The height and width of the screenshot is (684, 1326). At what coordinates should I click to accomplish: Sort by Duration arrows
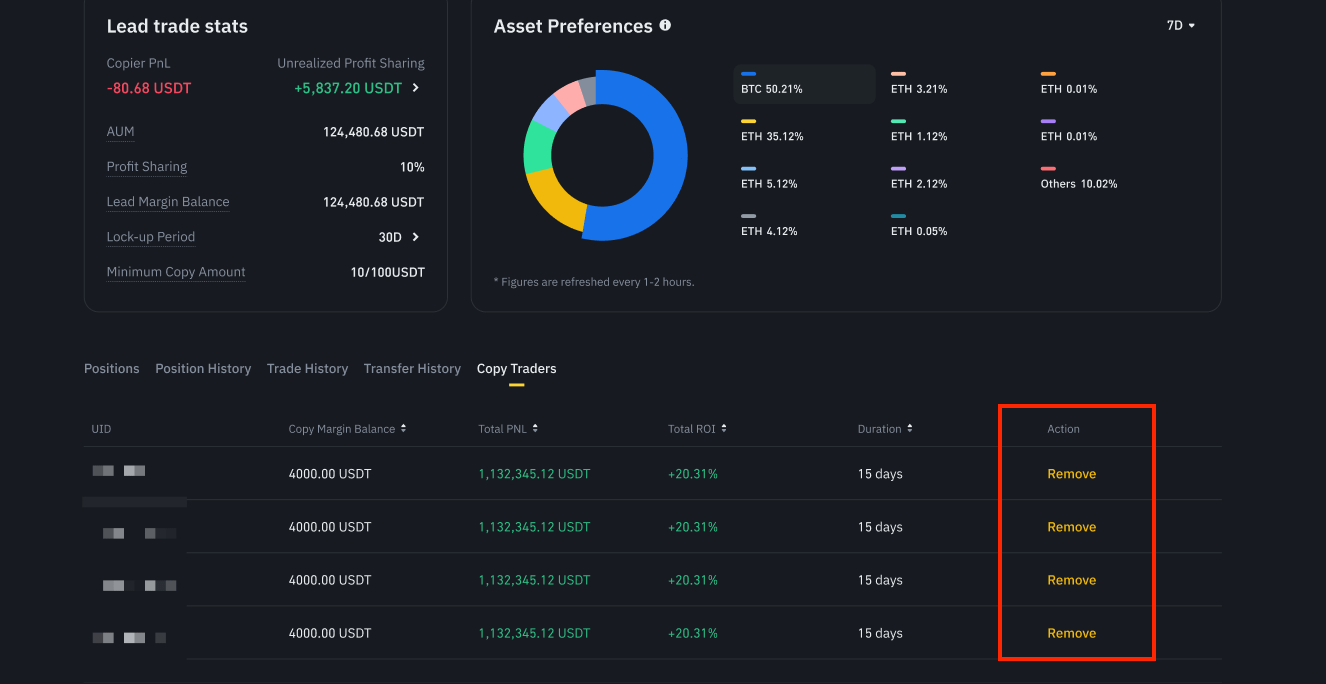(910, 429)
